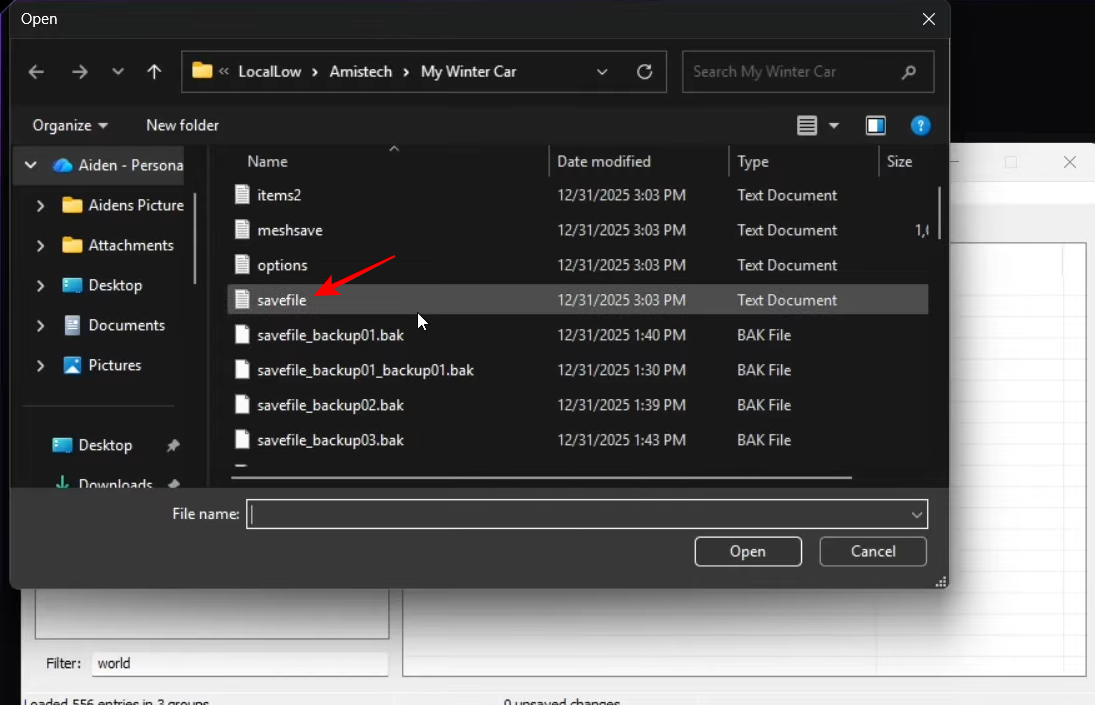Viewport: 1095px width, 705px height.
Task: Click the New folder button
Action: click(x=182, y=125)
